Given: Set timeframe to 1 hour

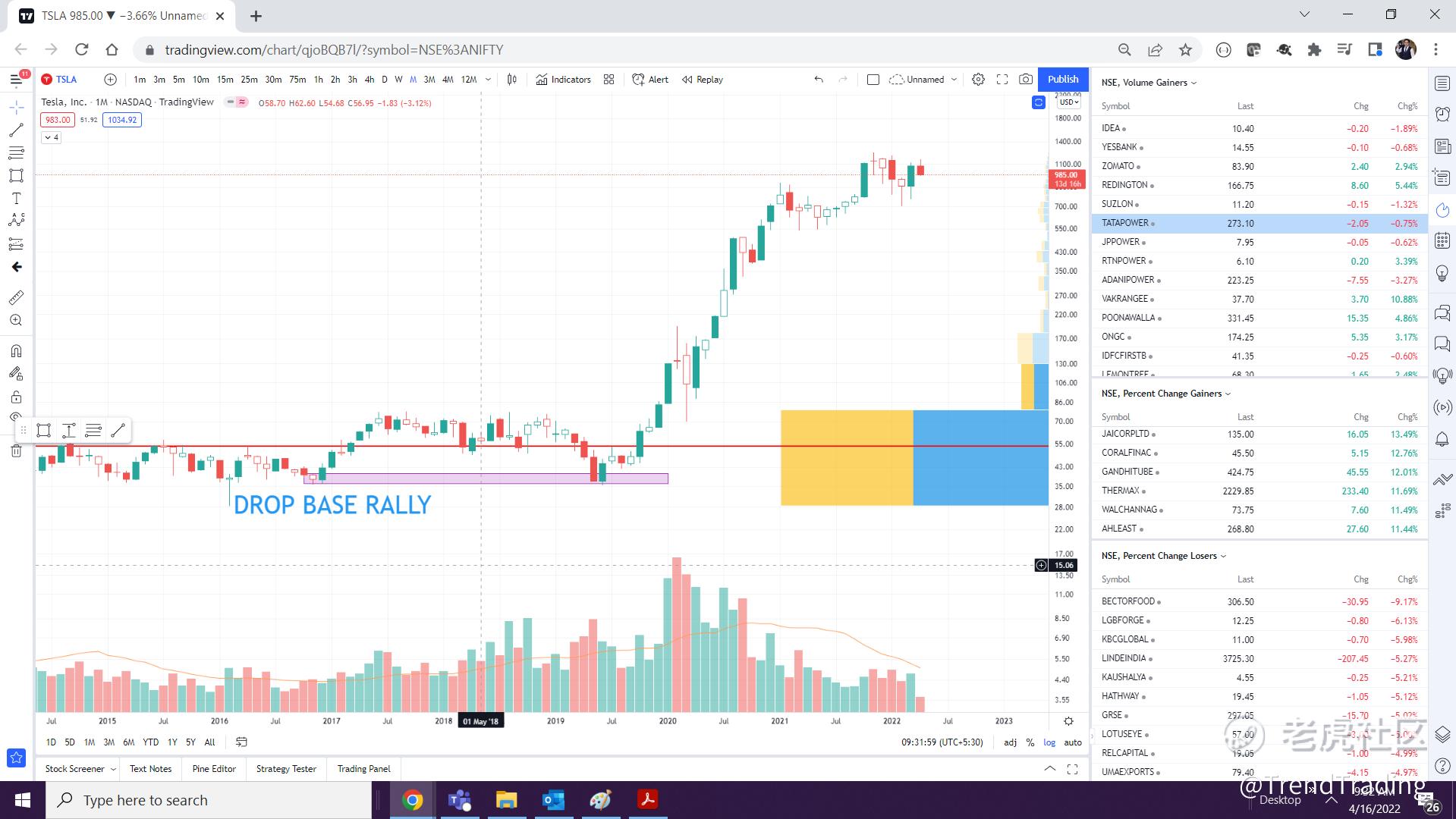Looking at the screenshot, I should (319, 80).
